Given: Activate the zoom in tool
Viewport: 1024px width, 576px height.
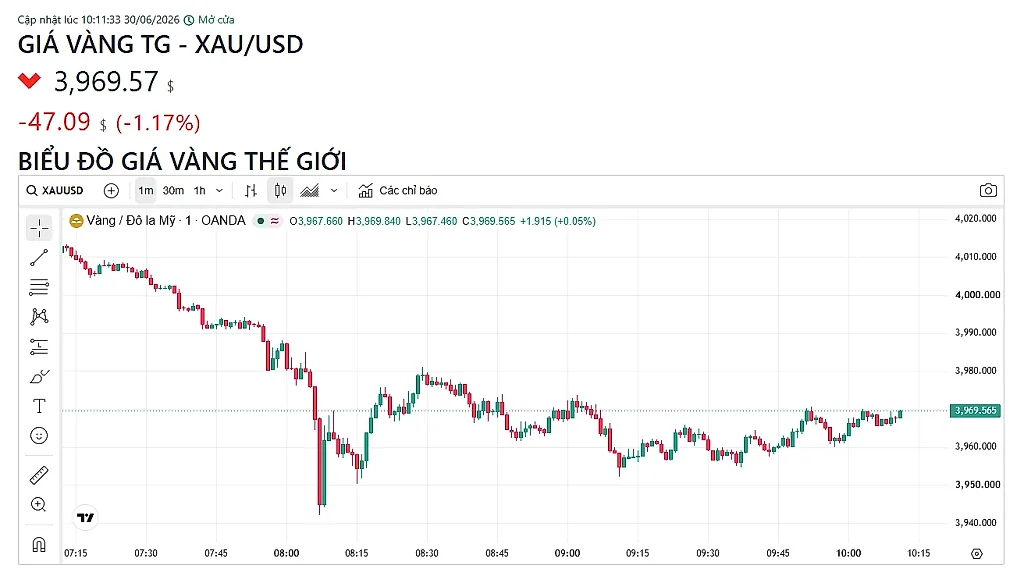Looking at the screenshot, I should tap(39, 504).
